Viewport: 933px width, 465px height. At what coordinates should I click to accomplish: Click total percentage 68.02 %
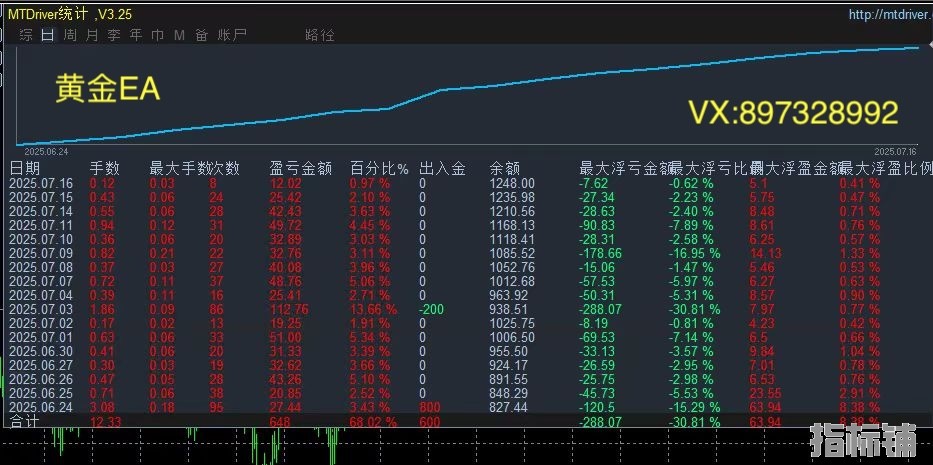(373, 422)
